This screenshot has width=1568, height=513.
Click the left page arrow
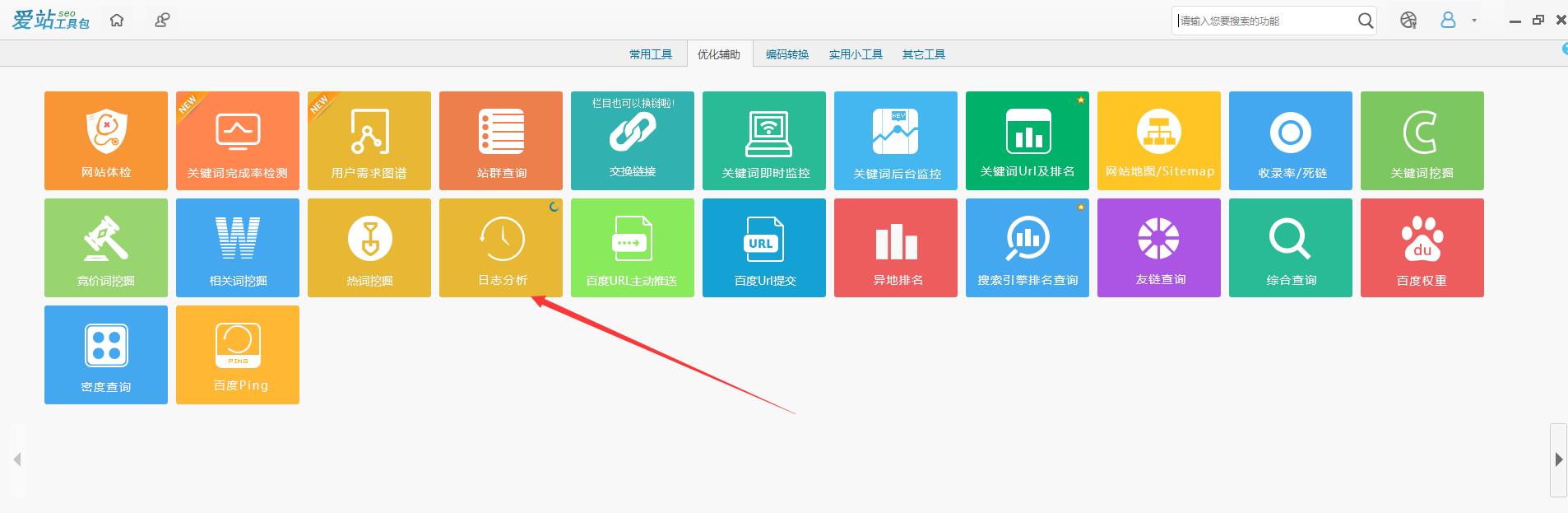point(17,459)
